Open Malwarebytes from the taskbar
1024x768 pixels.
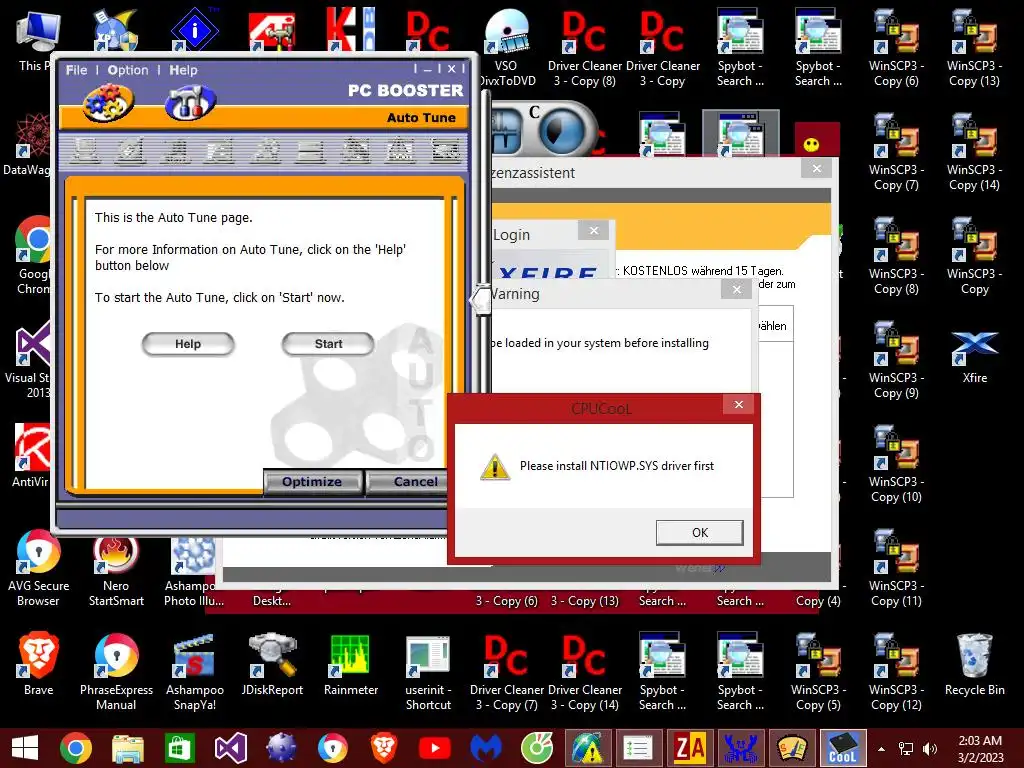(486, 748)
